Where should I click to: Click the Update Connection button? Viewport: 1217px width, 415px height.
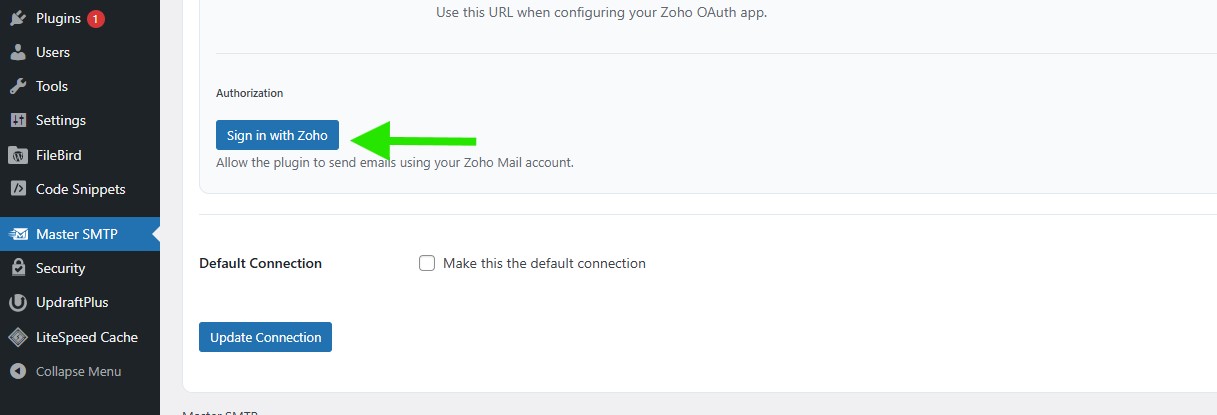(x=265, y=337)
